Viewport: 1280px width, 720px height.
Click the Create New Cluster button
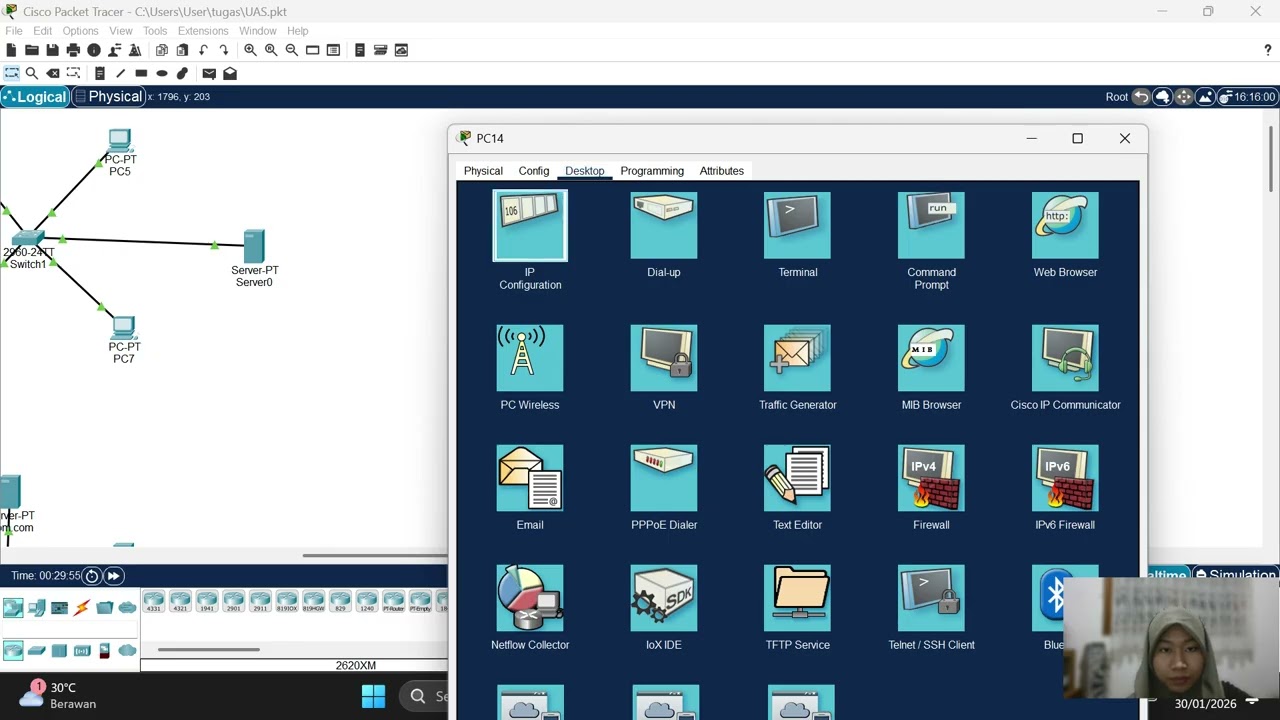click(1162, 97)
